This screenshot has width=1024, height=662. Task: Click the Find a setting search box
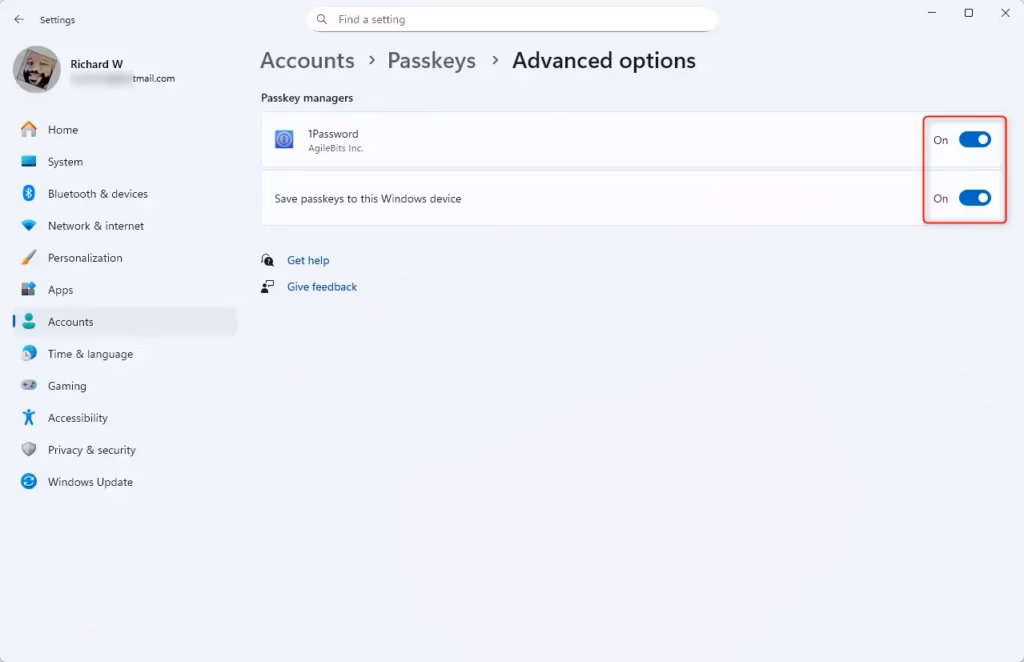click(x=512, y=19)
